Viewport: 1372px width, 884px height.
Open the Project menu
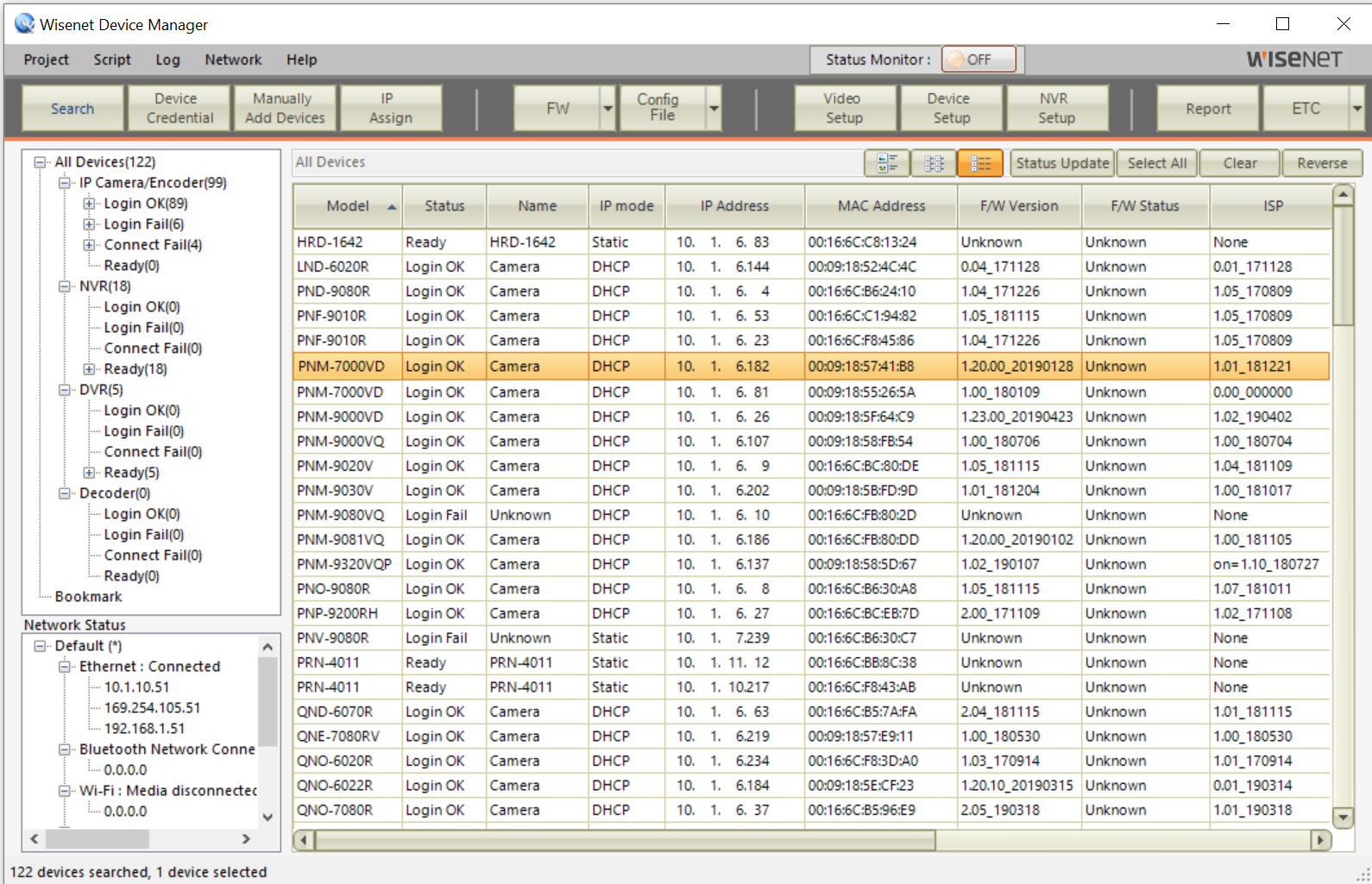coord(46,60)
